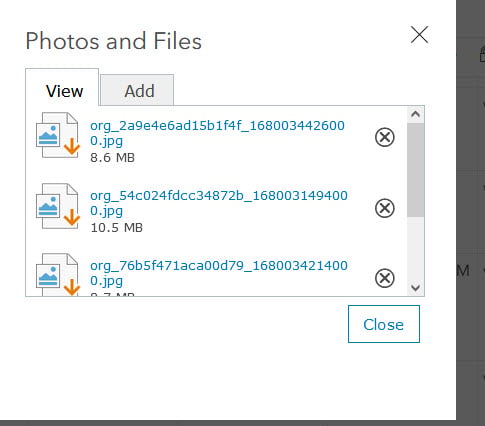Open the org_54c024fdcc34872b_1680031494000.jpg filename link

[219, 203]
